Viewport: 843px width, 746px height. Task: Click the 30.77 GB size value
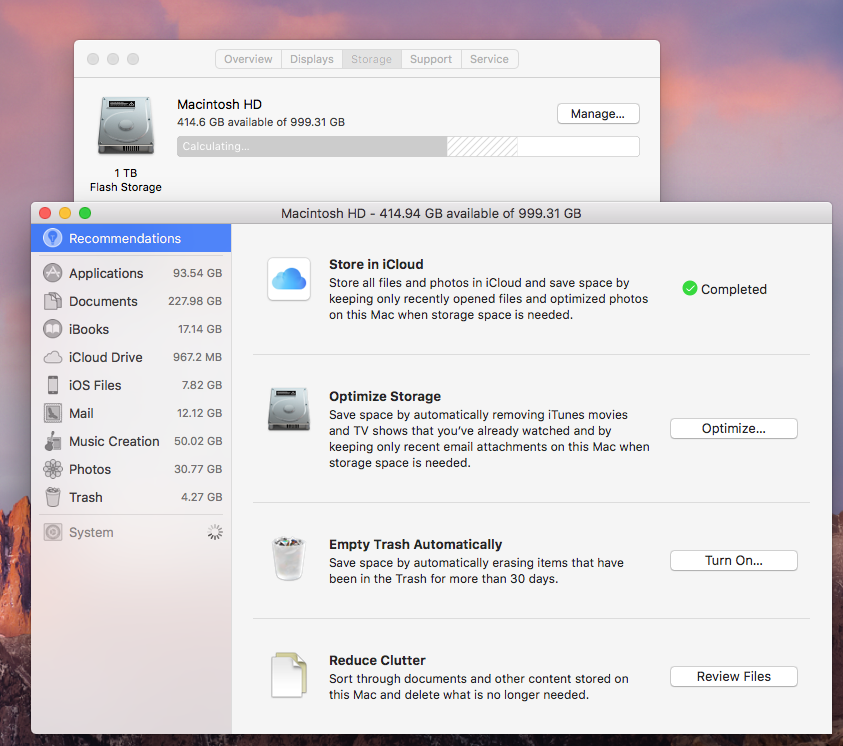(x=198, y=469)
